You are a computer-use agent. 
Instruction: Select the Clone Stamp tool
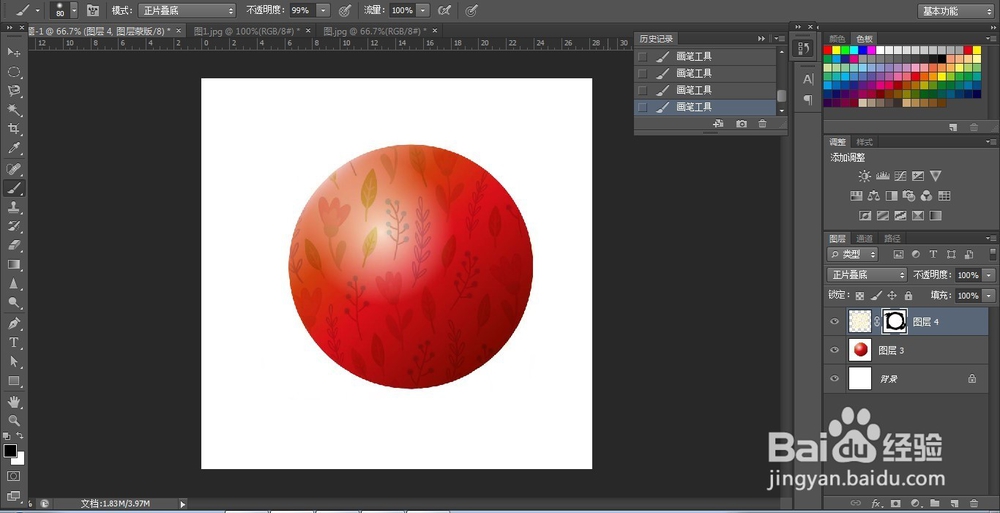14,207
